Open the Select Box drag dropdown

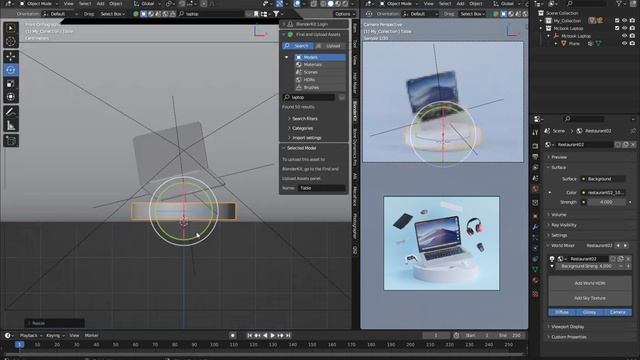(113, 14)
